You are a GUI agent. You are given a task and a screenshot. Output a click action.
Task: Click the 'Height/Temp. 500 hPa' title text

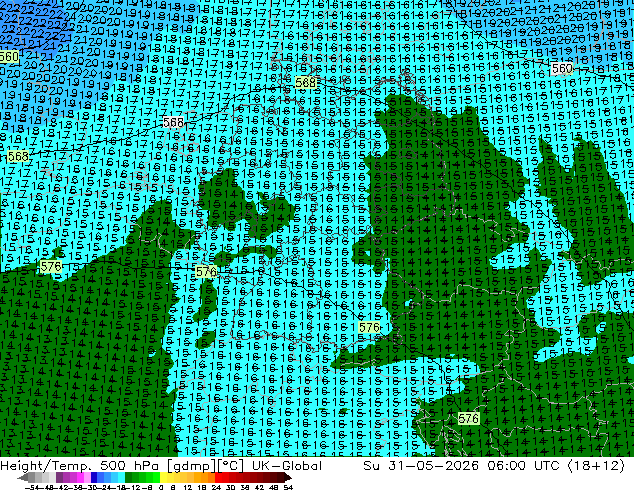pyautogui.click(x=80, y=466)
